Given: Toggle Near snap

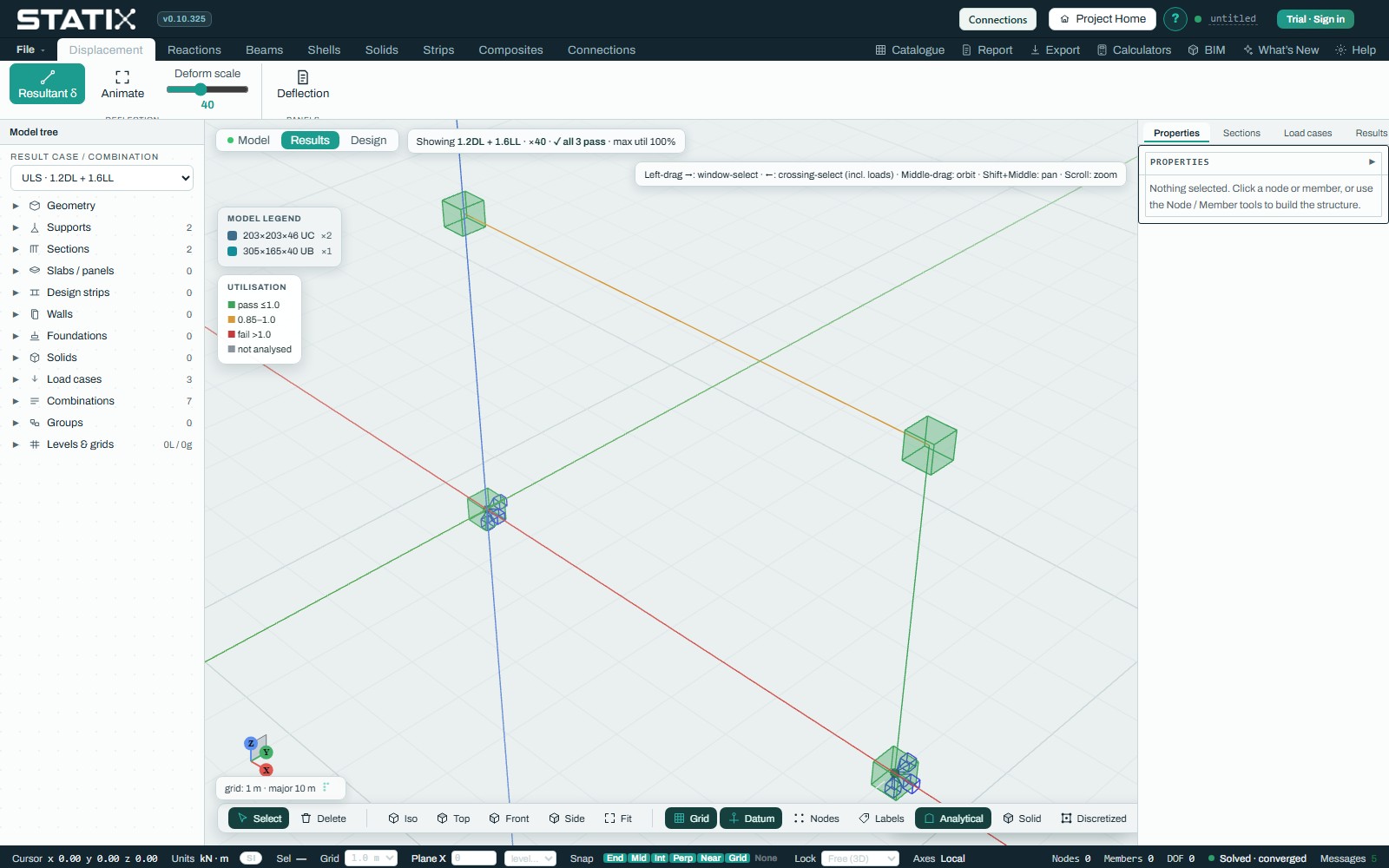Looking at the screenshot, I should pos(710,858).
